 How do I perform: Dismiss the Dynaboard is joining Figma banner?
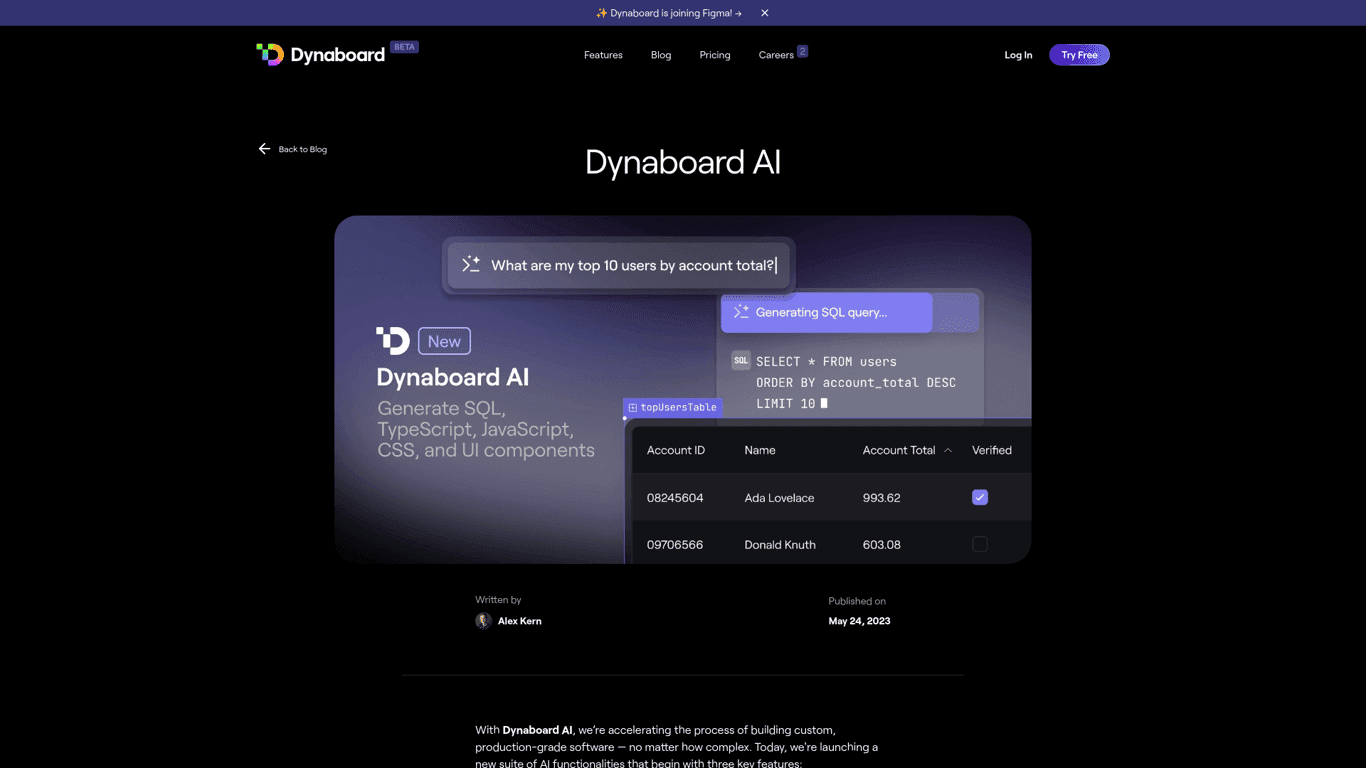coord(764,13)
